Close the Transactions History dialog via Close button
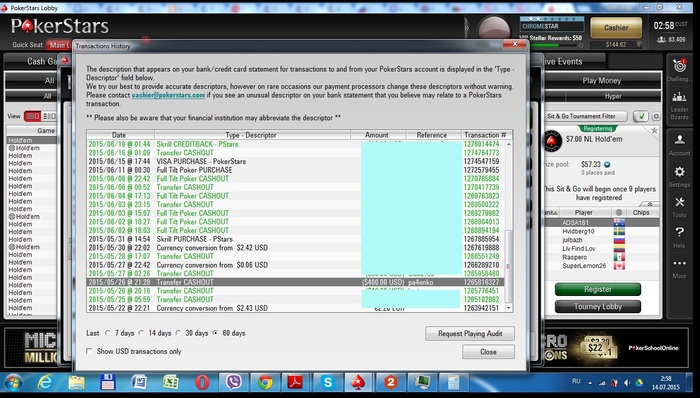 click(488, 352)
